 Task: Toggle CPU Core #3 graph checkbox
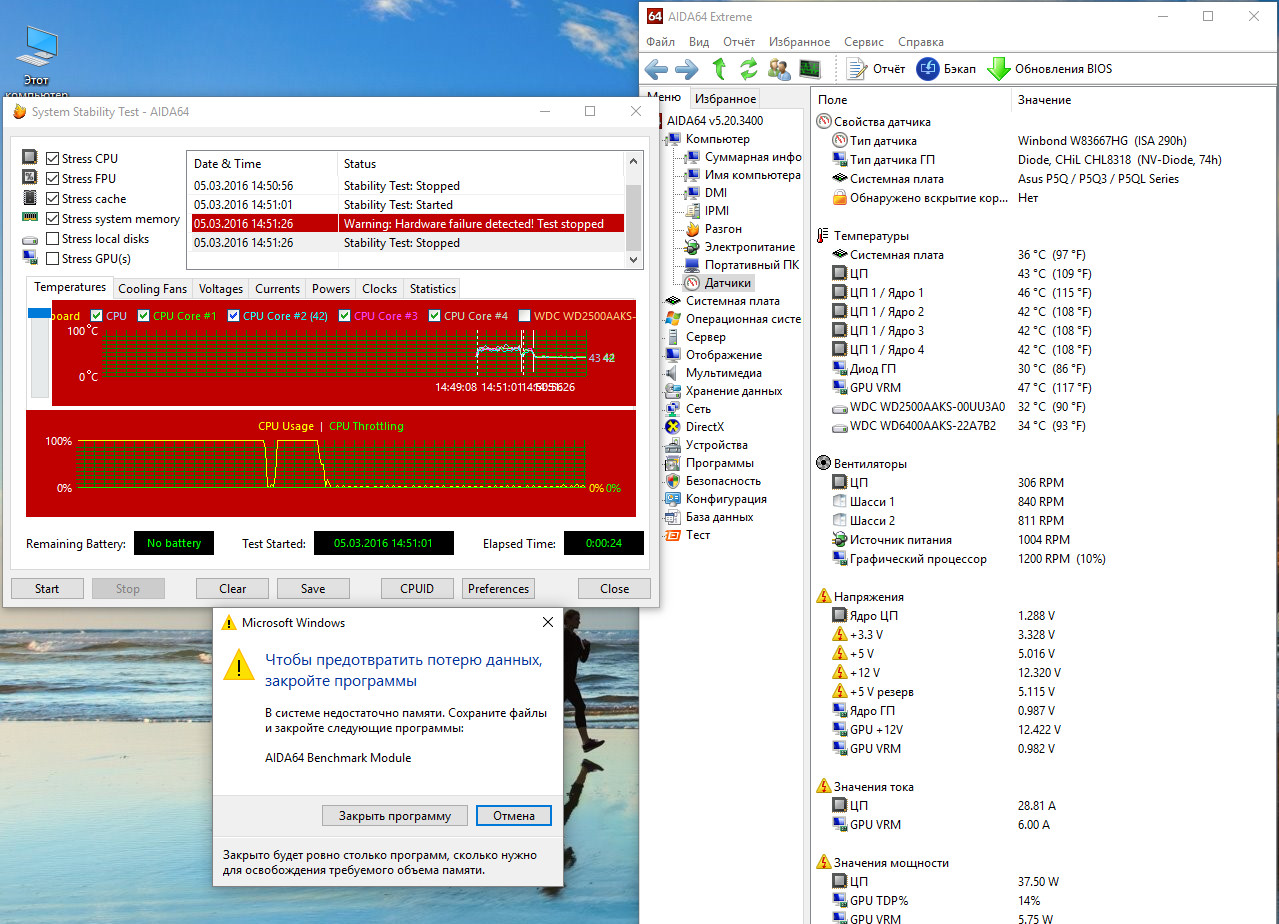[x=345, y=316]
